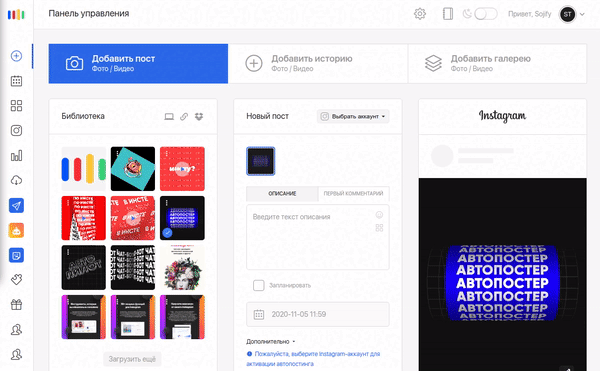The image size is (600, 371).
Task: Click the Добавить галерею button
Action: (x=497, y=63)
